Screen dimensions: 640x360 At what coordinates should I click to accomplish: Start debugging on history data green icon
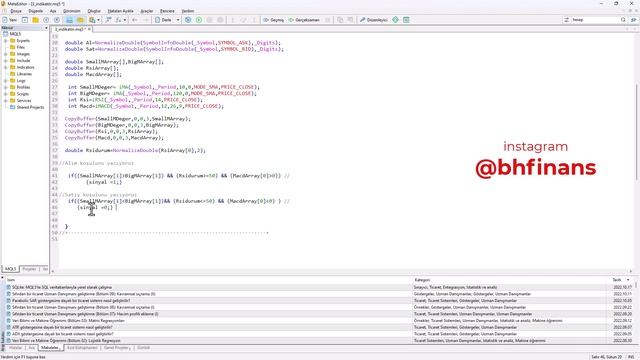click(199, 20)
